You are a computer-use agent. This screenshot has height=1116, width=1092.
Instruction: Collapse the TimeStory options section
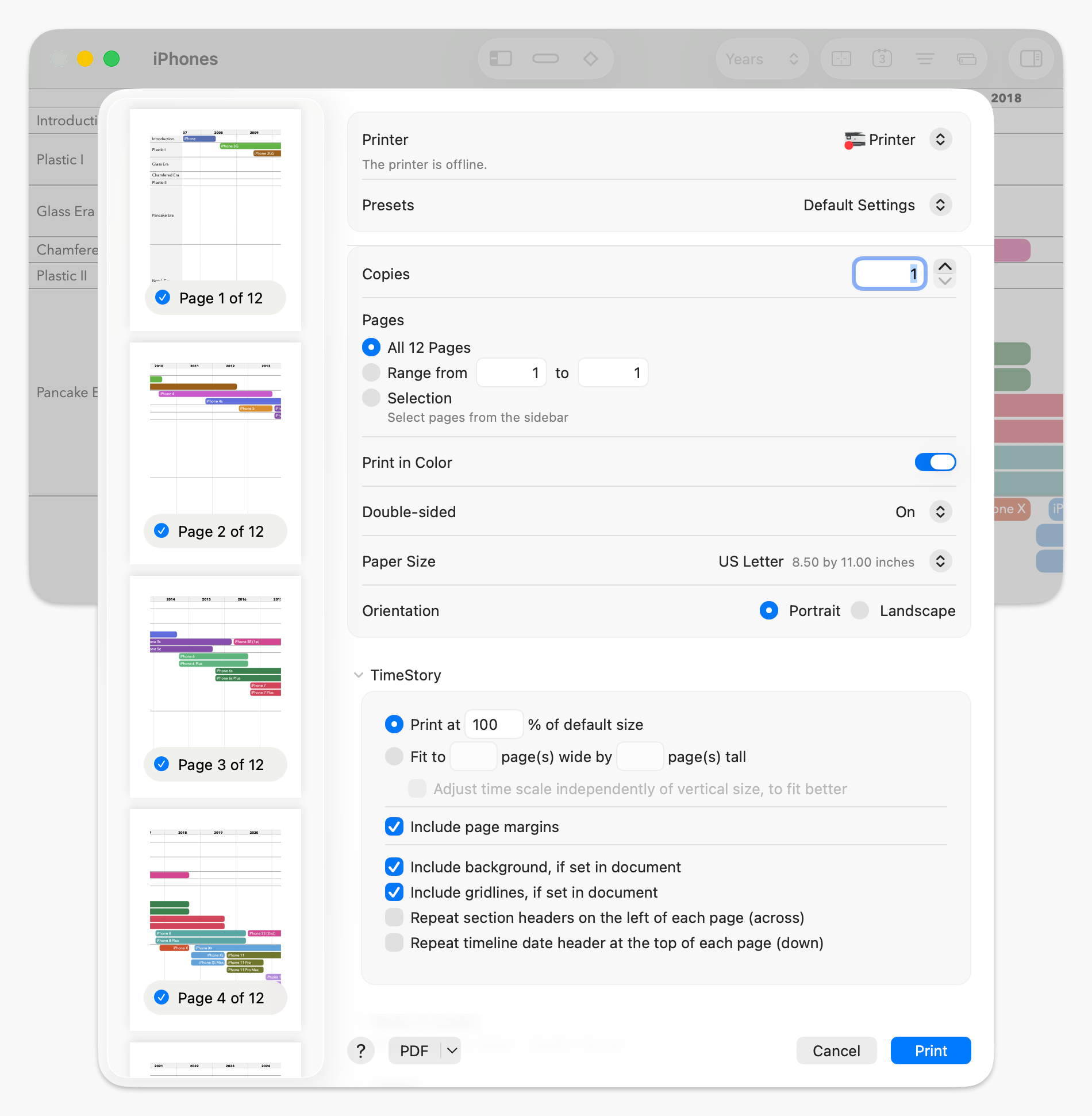pyautogui.click(x=359, y=675)
